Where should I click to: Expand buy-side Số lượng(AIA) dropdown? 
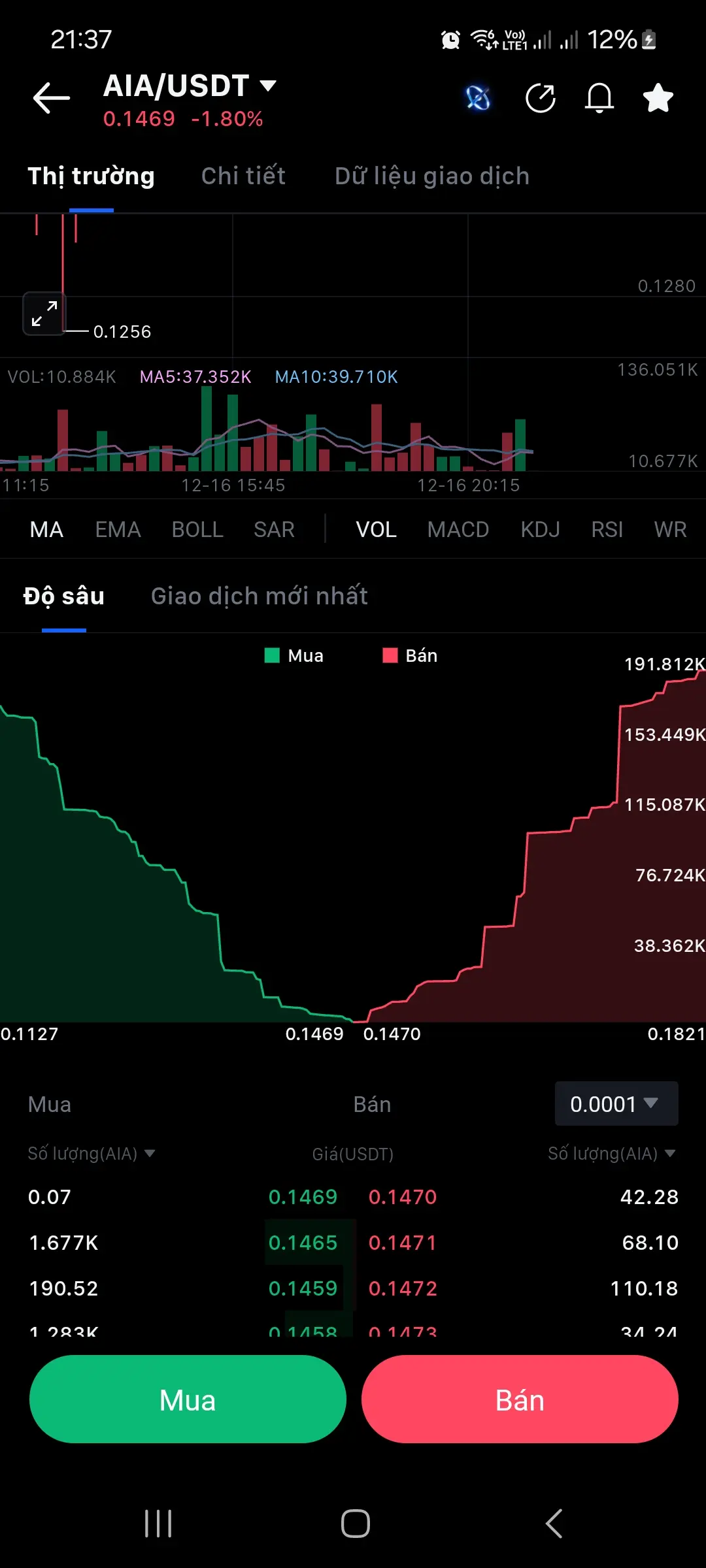[92, 1154]
